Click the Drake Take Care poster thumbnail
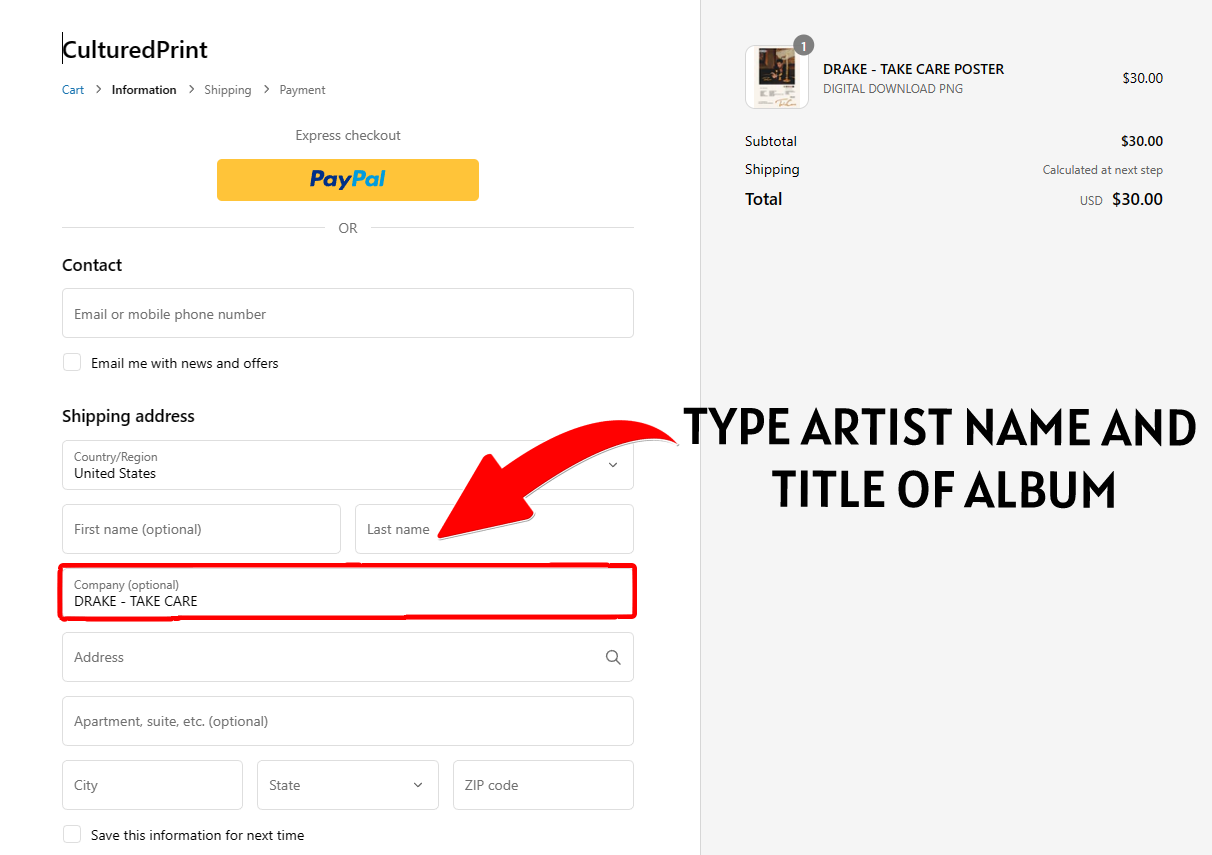This screenshot has height=855, width=1212. click(776, 77)
